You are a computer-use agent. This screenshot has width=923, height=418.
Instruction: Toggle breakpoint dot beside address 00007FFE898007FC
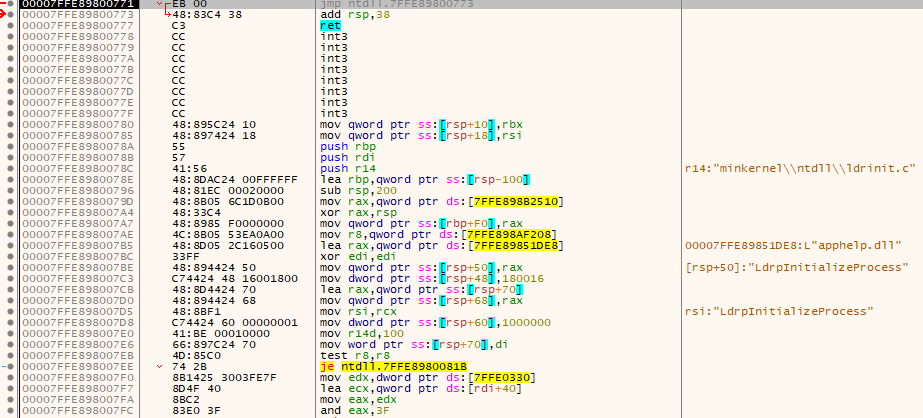(10, 410)
